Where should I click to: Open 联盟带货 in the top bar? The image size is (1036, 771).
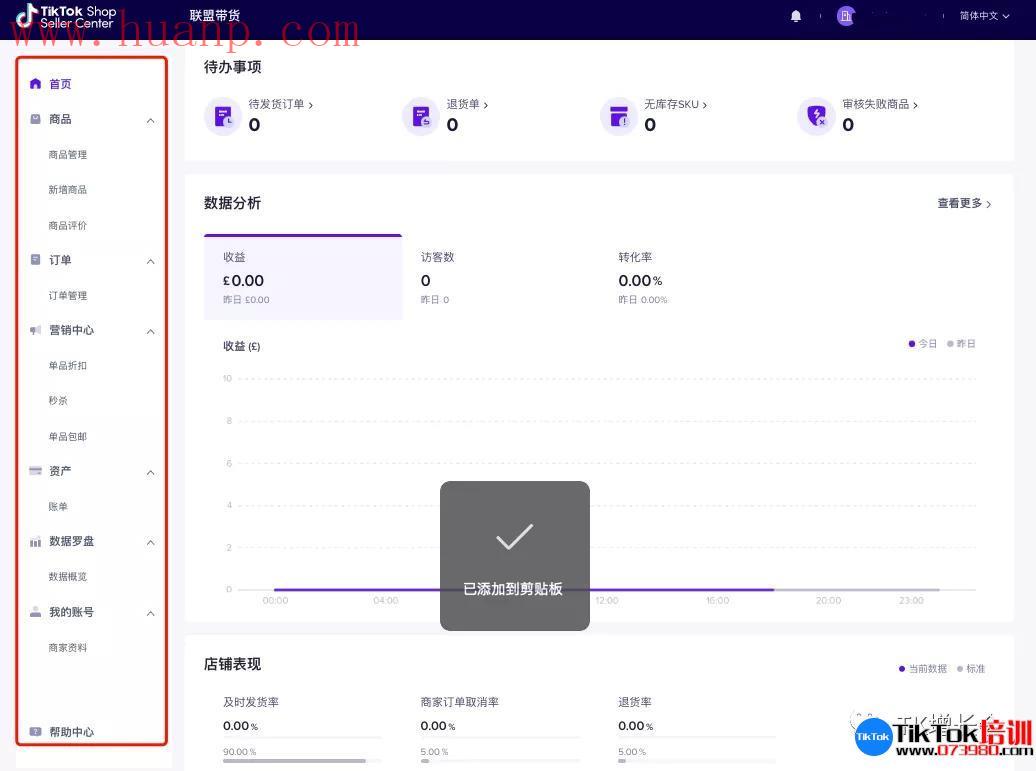[215, 15]
